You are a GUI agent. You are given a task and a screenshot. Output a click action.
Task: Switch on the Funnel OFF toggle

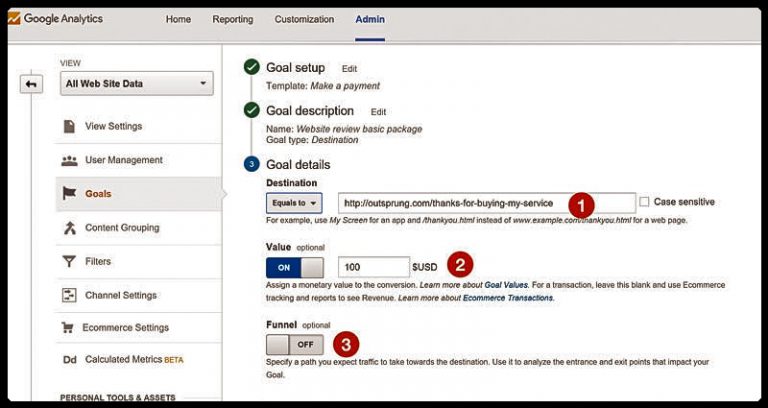(x=295, y=345)
